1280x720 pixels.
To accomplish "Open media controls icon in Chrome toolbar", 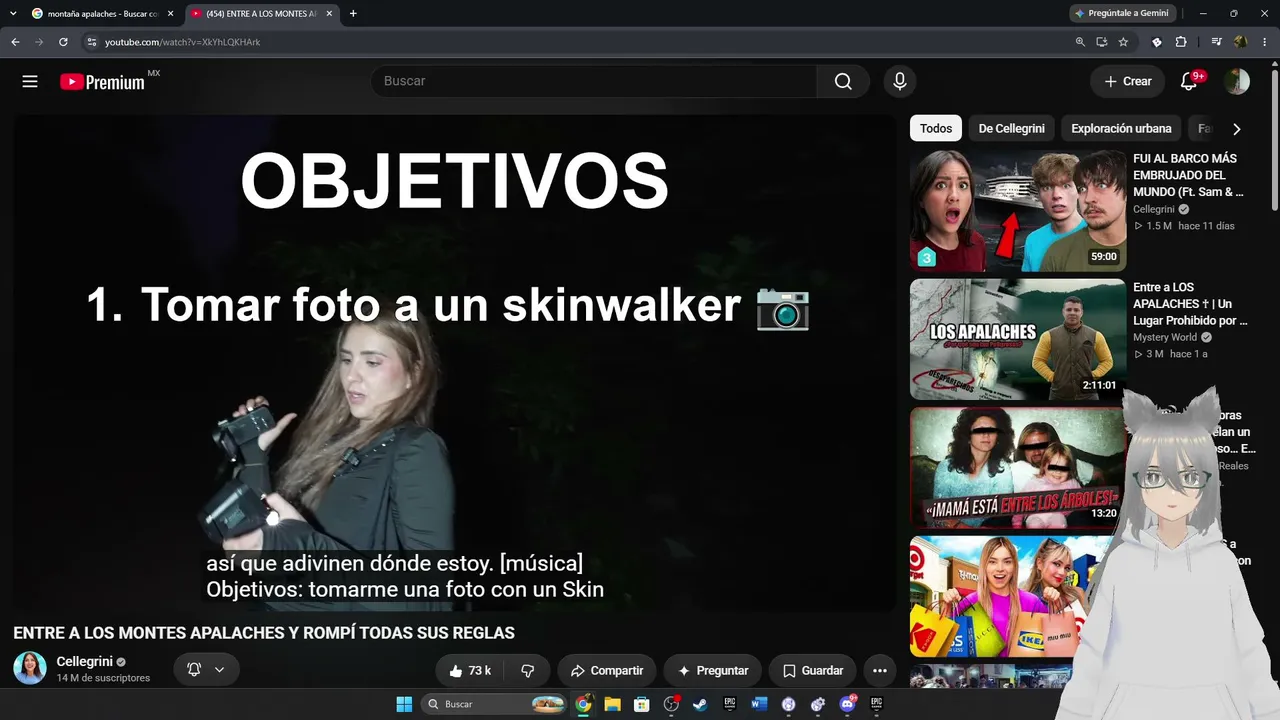I will coord(1216,42).
